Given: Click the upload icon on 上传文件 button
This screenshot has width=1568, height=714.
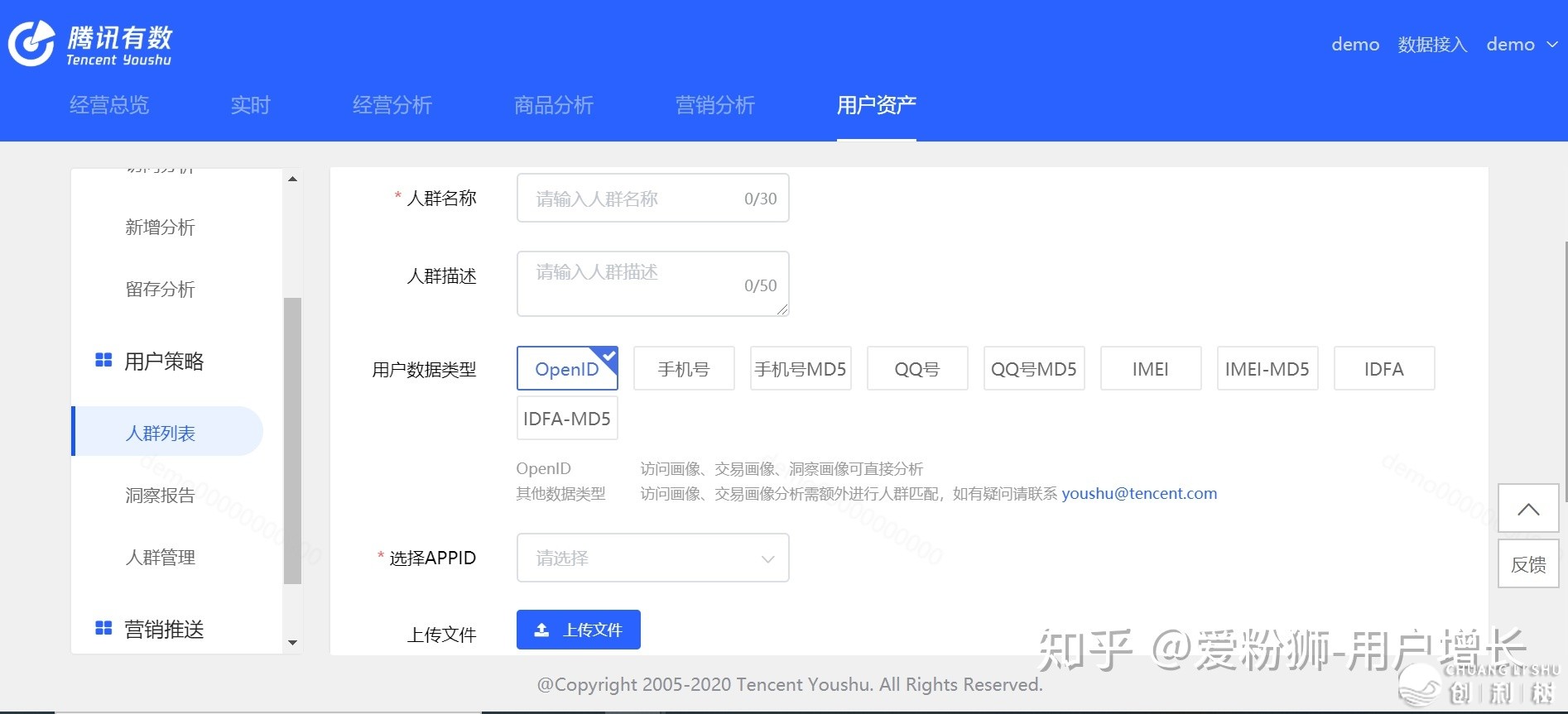Looking at the screenshot, I should [541, 630].
